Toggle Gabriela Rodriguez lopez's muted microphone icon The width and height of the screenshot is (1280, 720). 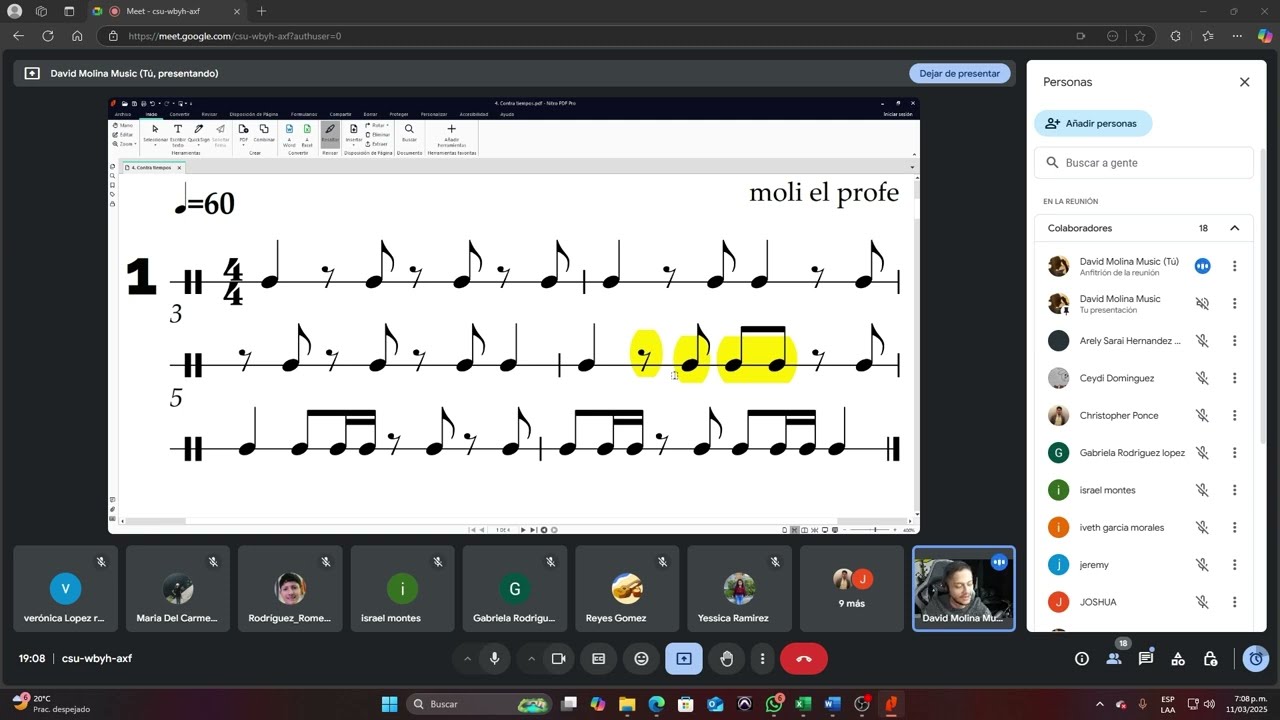click(x=1203, y=453)
